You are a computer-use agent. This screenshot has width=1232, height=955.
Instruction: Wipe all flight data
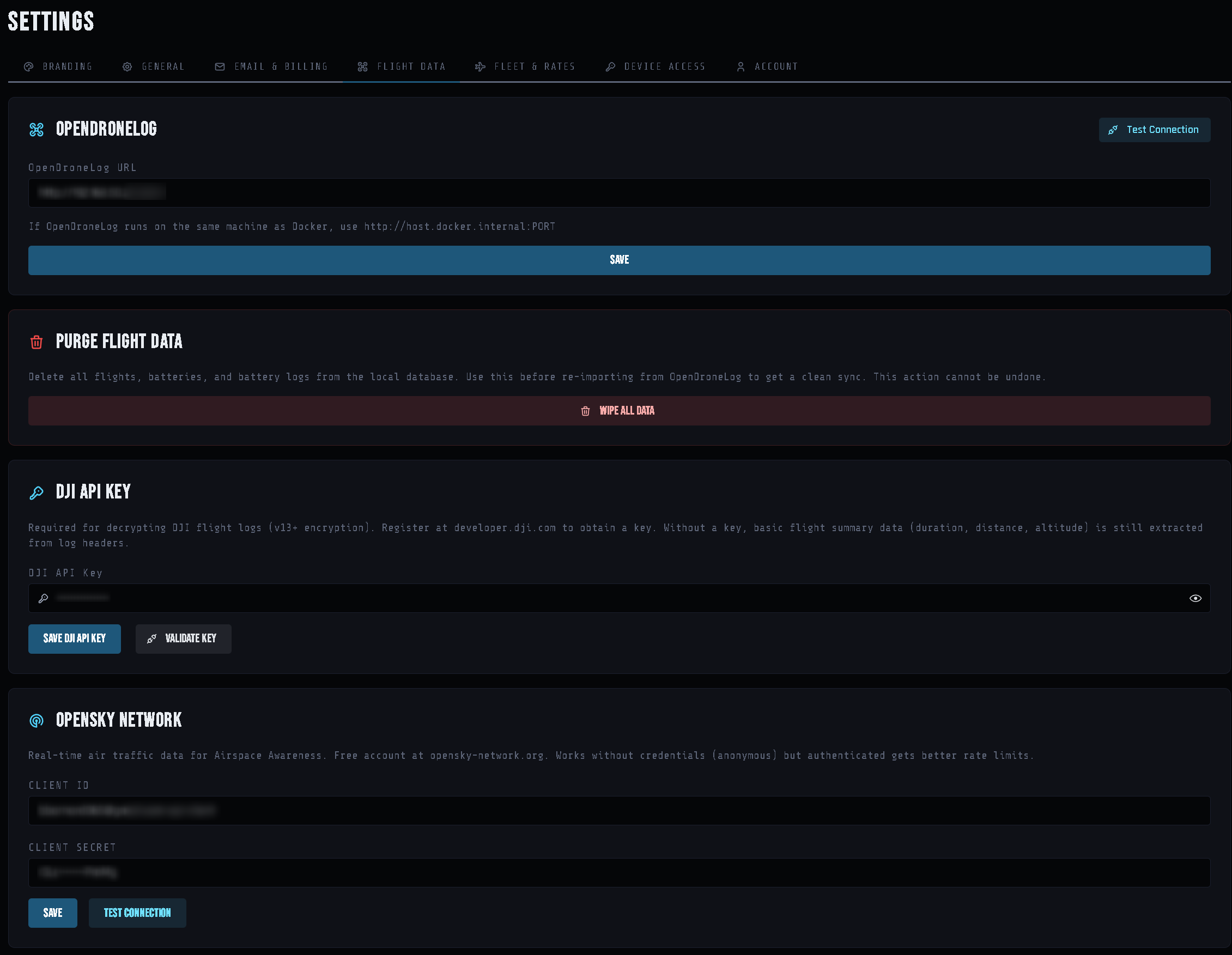(620, 411)
